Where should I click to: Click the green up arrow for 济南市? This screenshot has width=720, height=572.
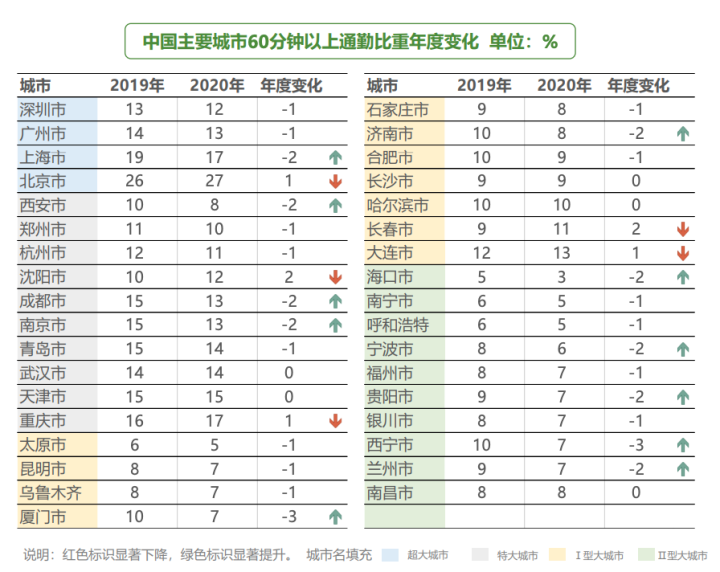coord(683,133)
